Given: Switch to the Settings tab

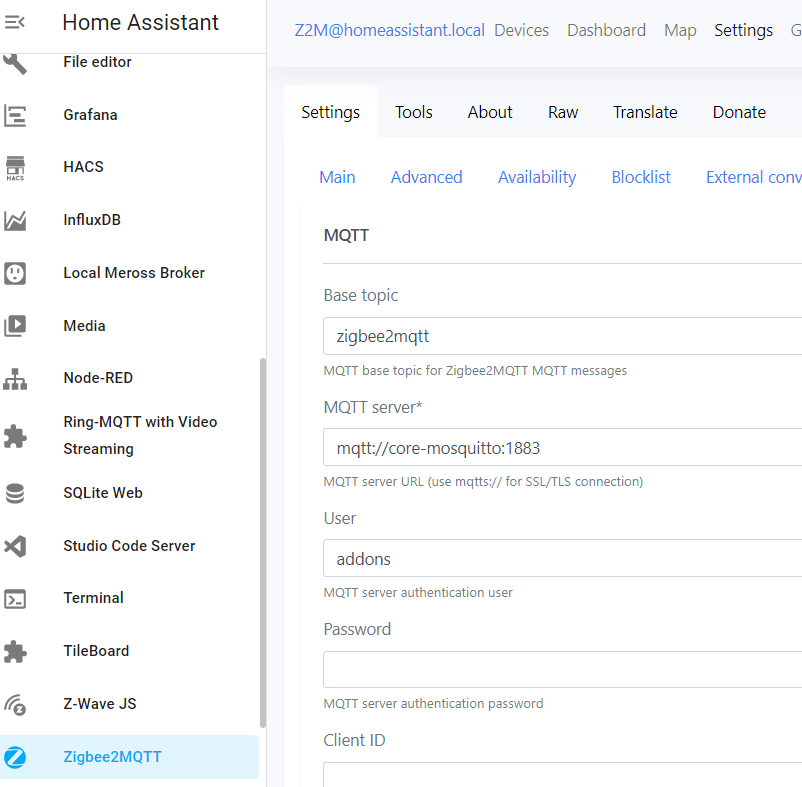Looking at the screenshot, I should tap(330, 112).
